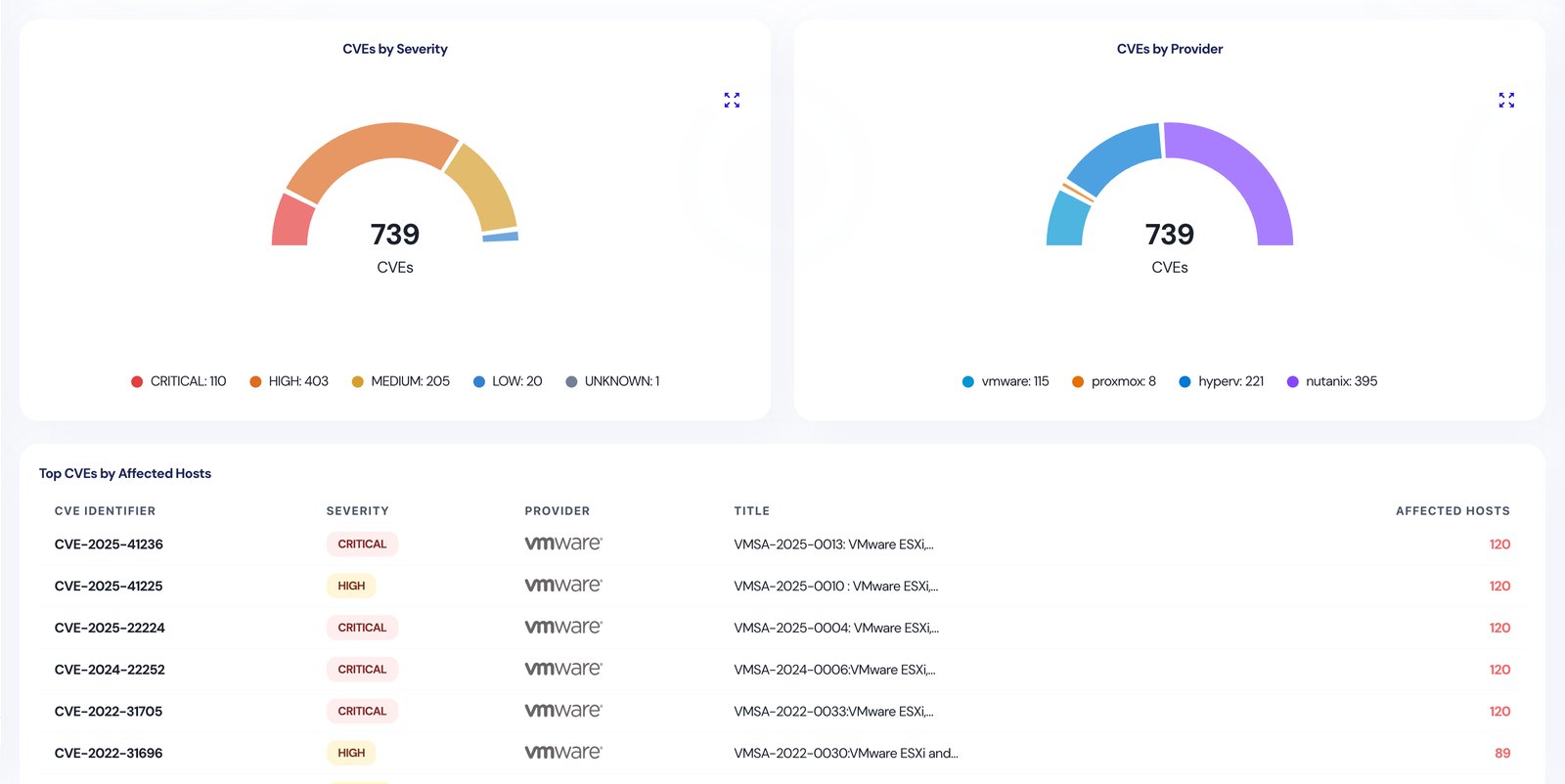Open CVE-2025-41236 details
This screenshot has width=1565, height=784.
click(109, 544)
